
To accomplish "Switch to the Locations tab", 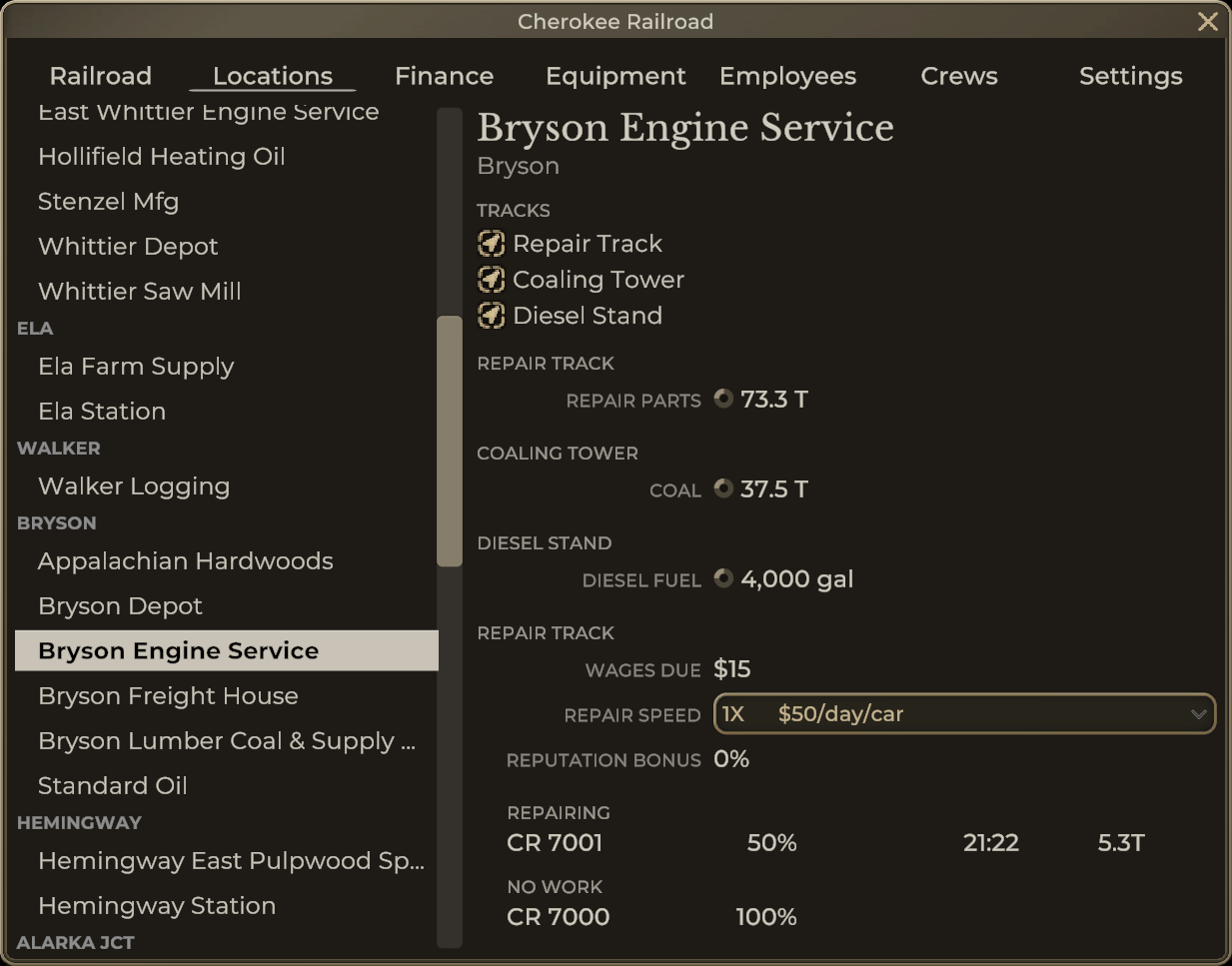I will 273,76.
